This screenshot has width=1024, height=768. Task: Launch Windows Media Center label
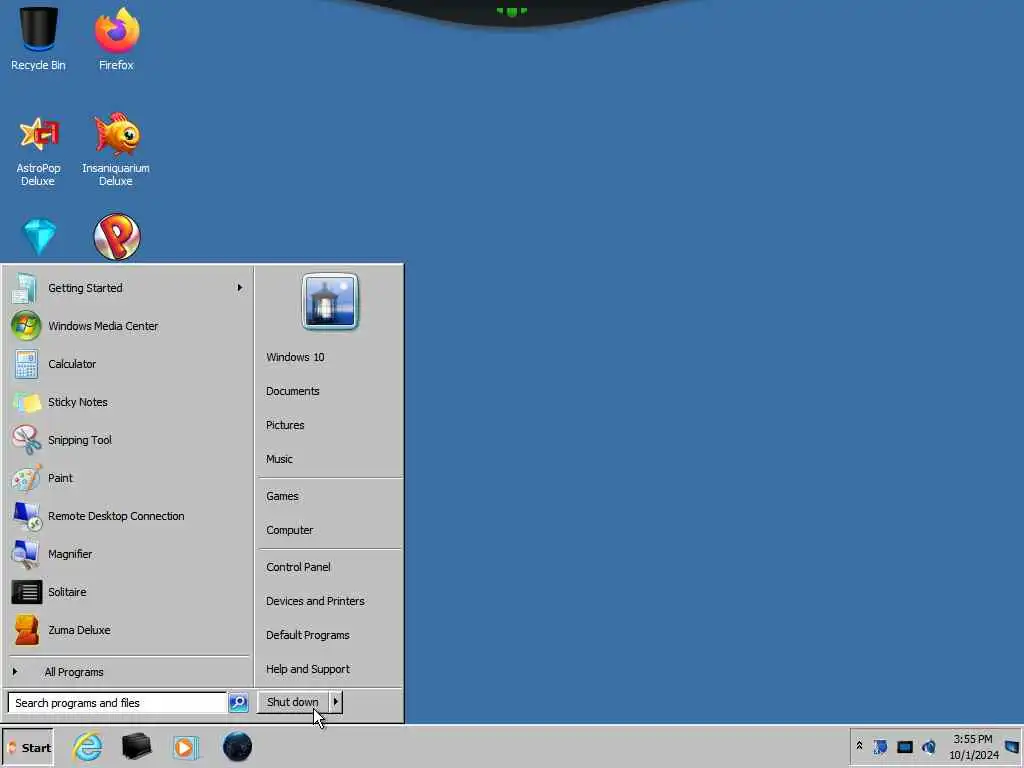(x=103, y=326)
